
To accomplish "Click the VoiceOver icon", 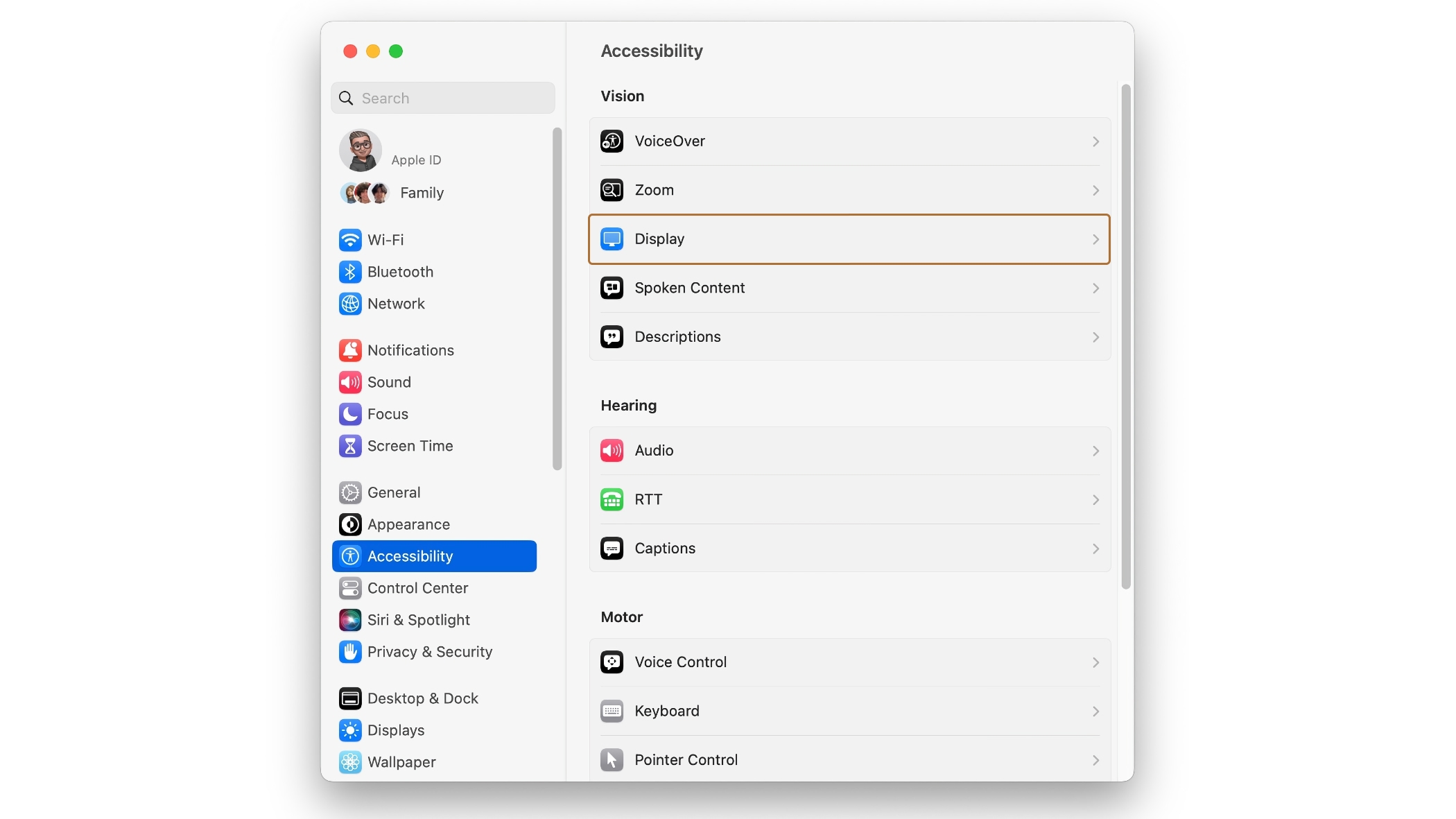I will pyautogui.click(x=612, y=141).
